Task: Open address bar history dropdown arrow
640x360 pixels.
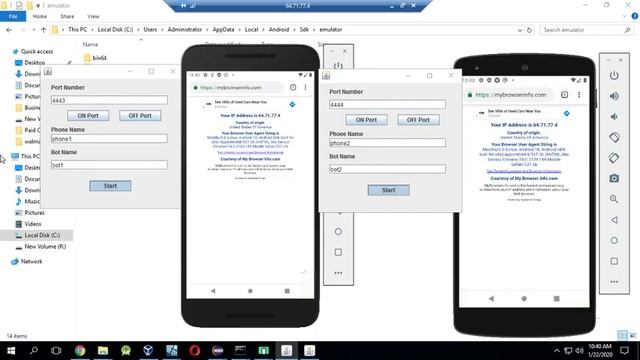Action: [520, 30]
